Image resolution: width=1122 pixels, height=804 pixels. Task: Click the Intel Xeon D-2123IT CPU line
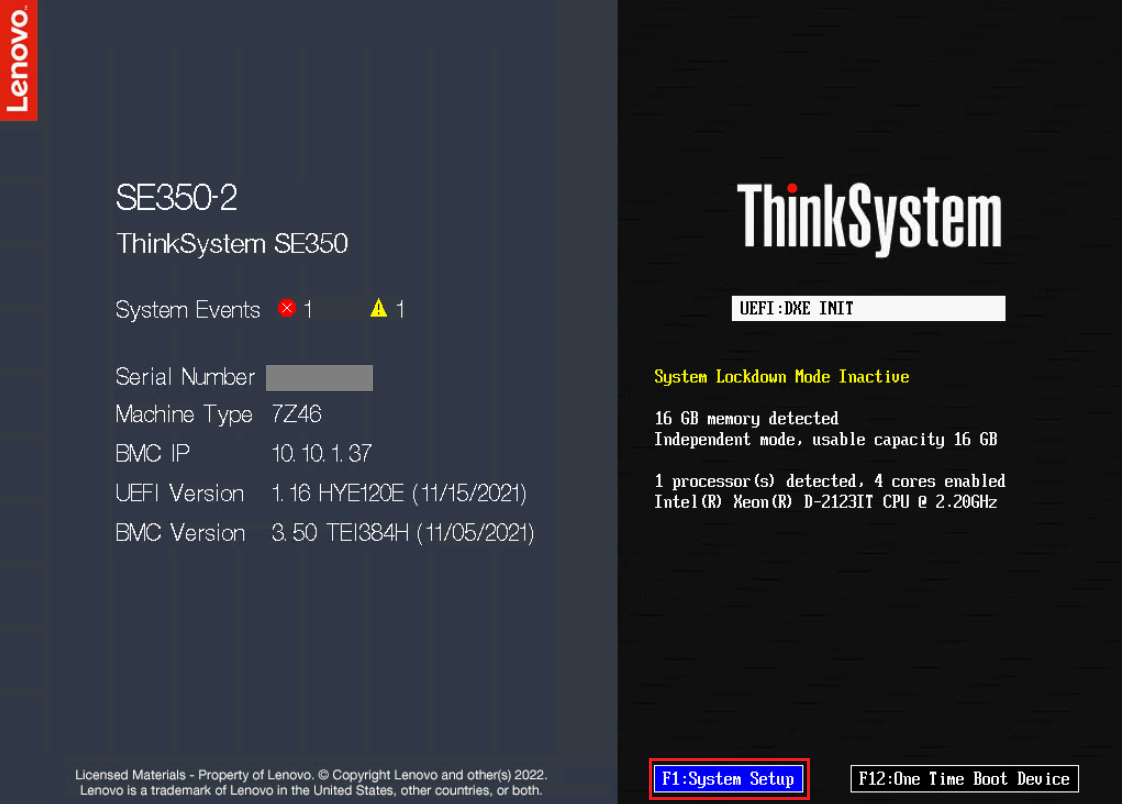825,502
